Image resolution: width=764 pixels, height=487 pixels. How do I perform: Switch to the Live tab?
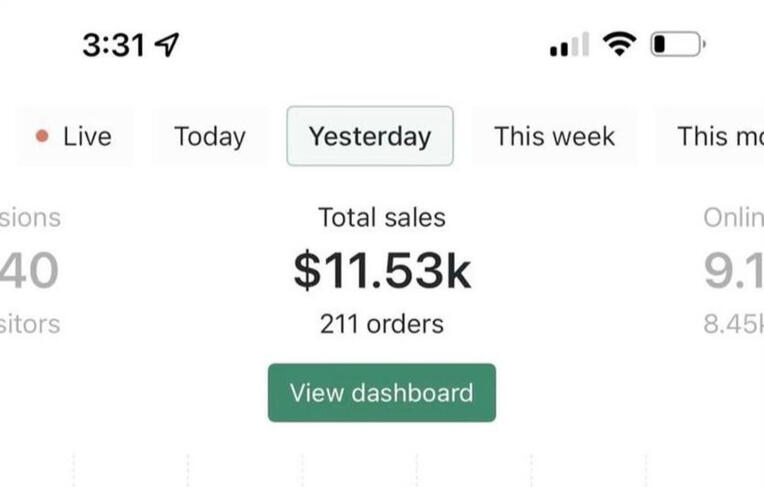point(75,136)
